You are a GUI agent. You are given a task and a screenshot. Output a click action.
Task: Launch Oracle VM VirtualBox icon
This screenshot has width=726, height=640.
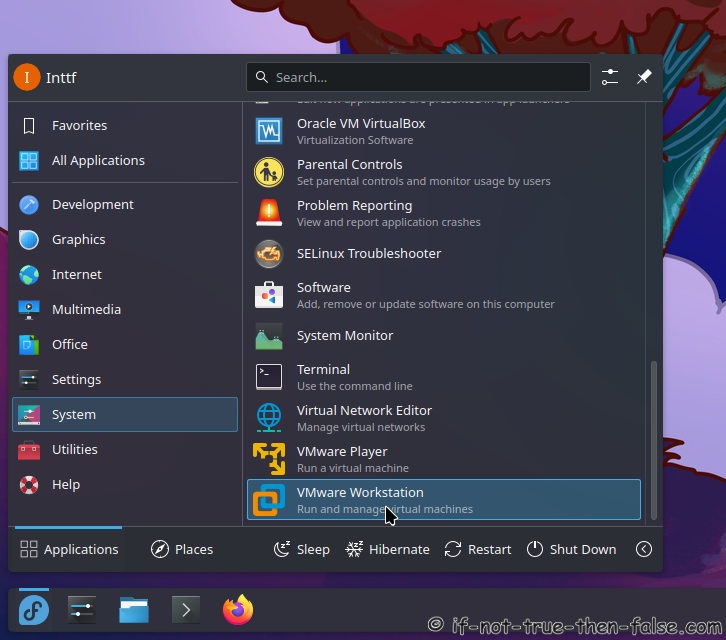(269, 131)
